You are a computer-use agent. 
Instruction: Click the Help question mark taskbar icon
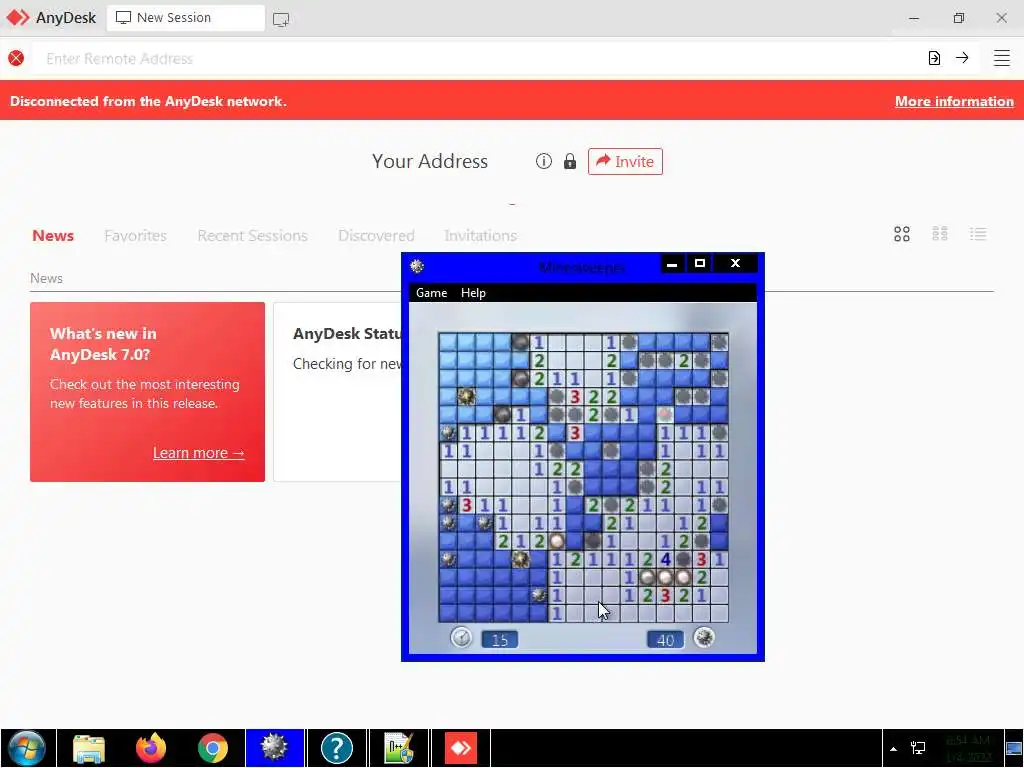tap(336, 748)
